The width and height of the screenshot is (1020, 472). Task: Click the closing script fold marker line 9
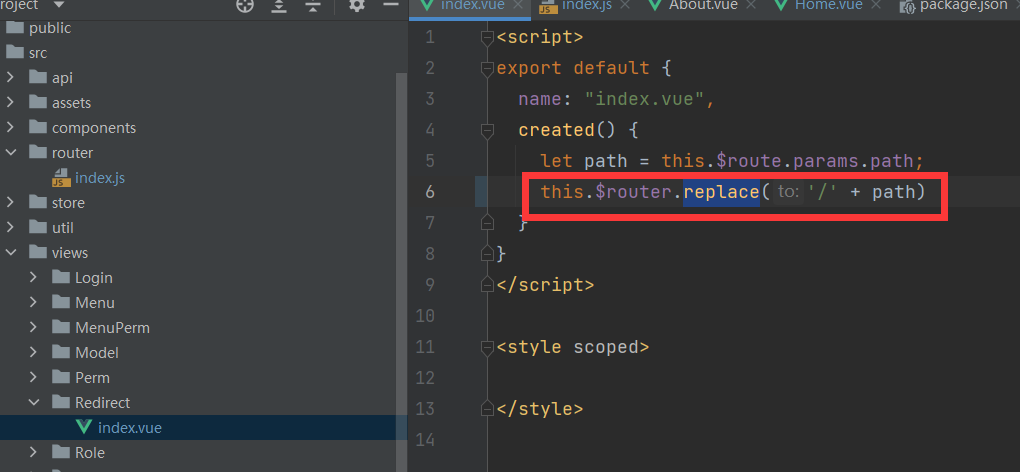coord(487,285)
